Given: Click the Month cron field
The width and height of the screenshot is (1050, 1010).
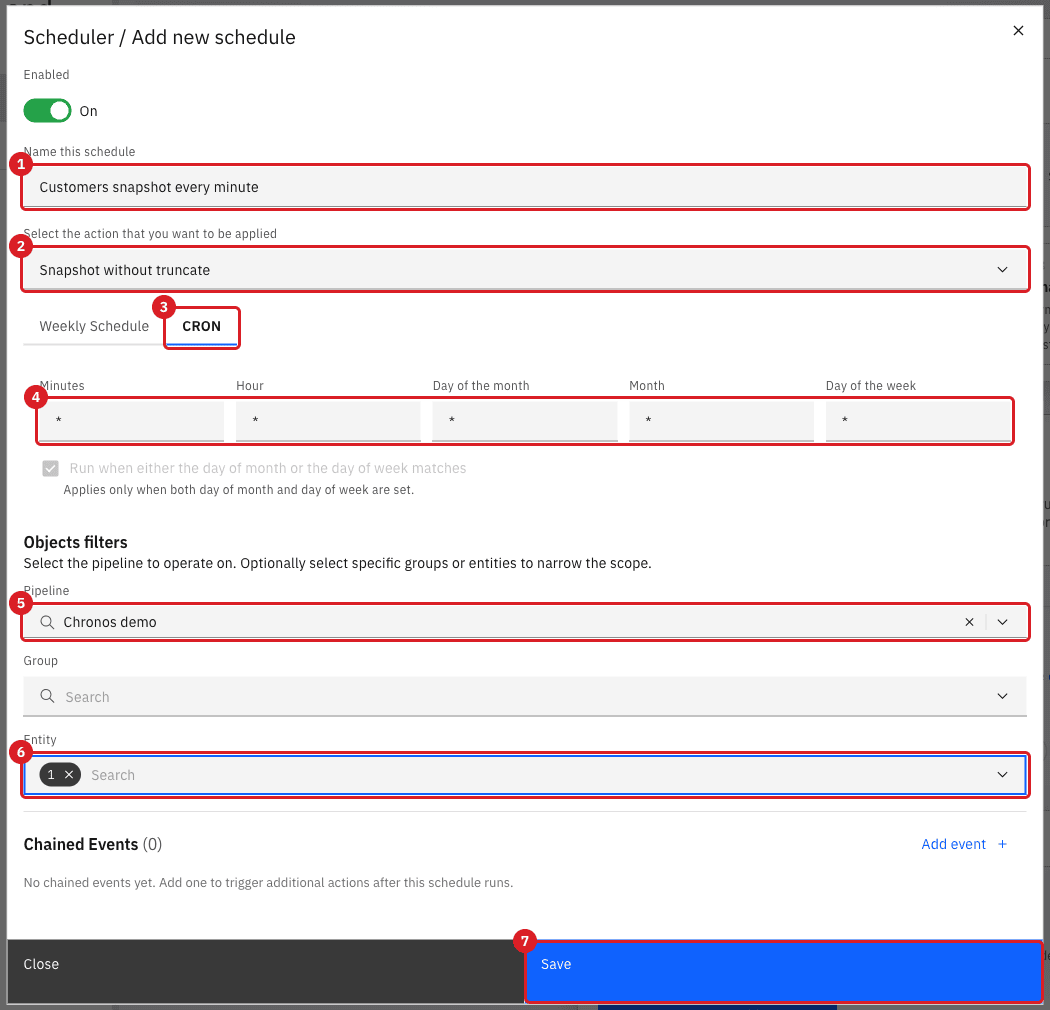Looking at the screenshot, I should [x=721, y=421].
